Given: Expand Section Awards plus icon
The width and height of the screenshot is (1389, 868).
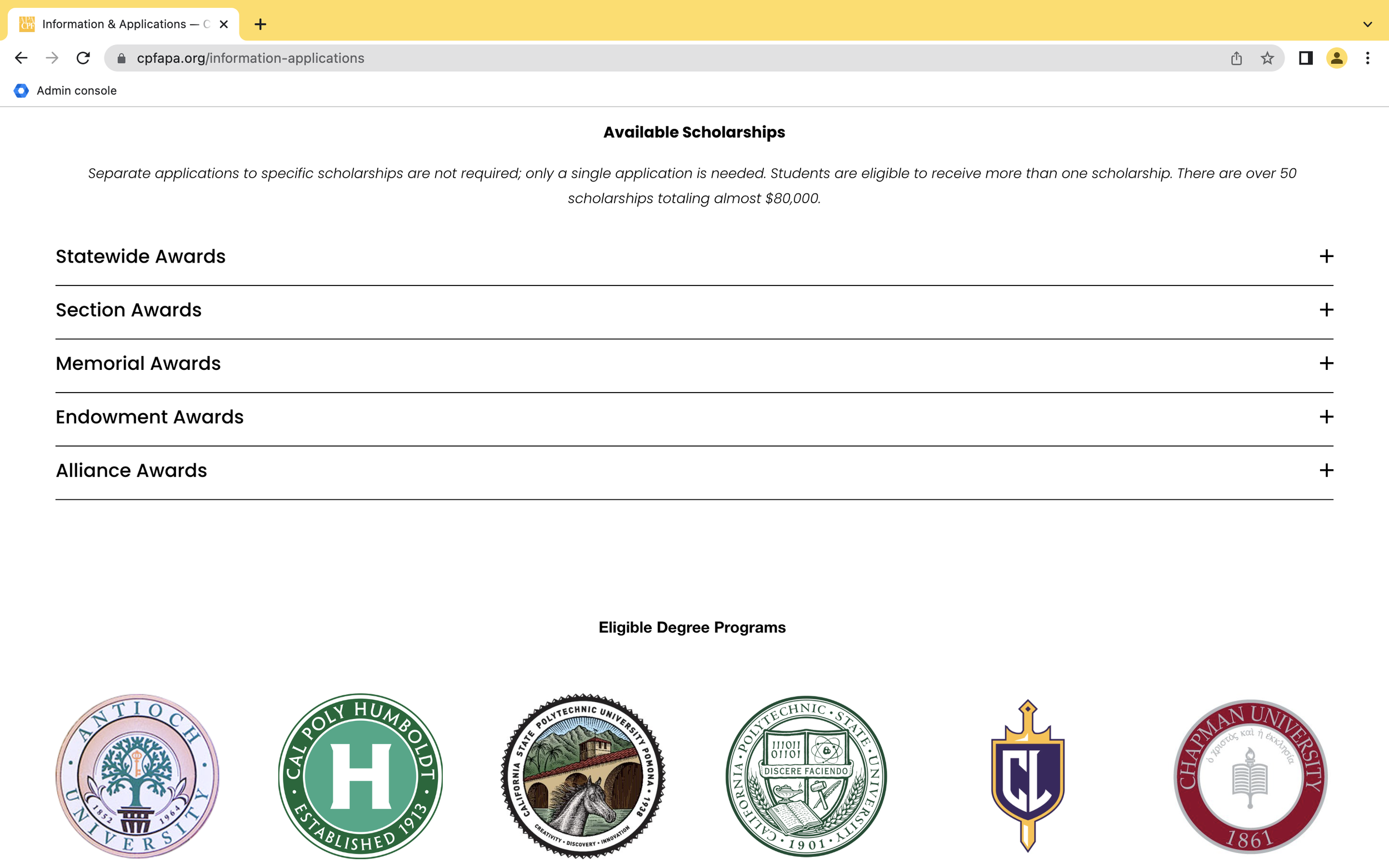Looking at the screenshot, I should pos(1326,310).
